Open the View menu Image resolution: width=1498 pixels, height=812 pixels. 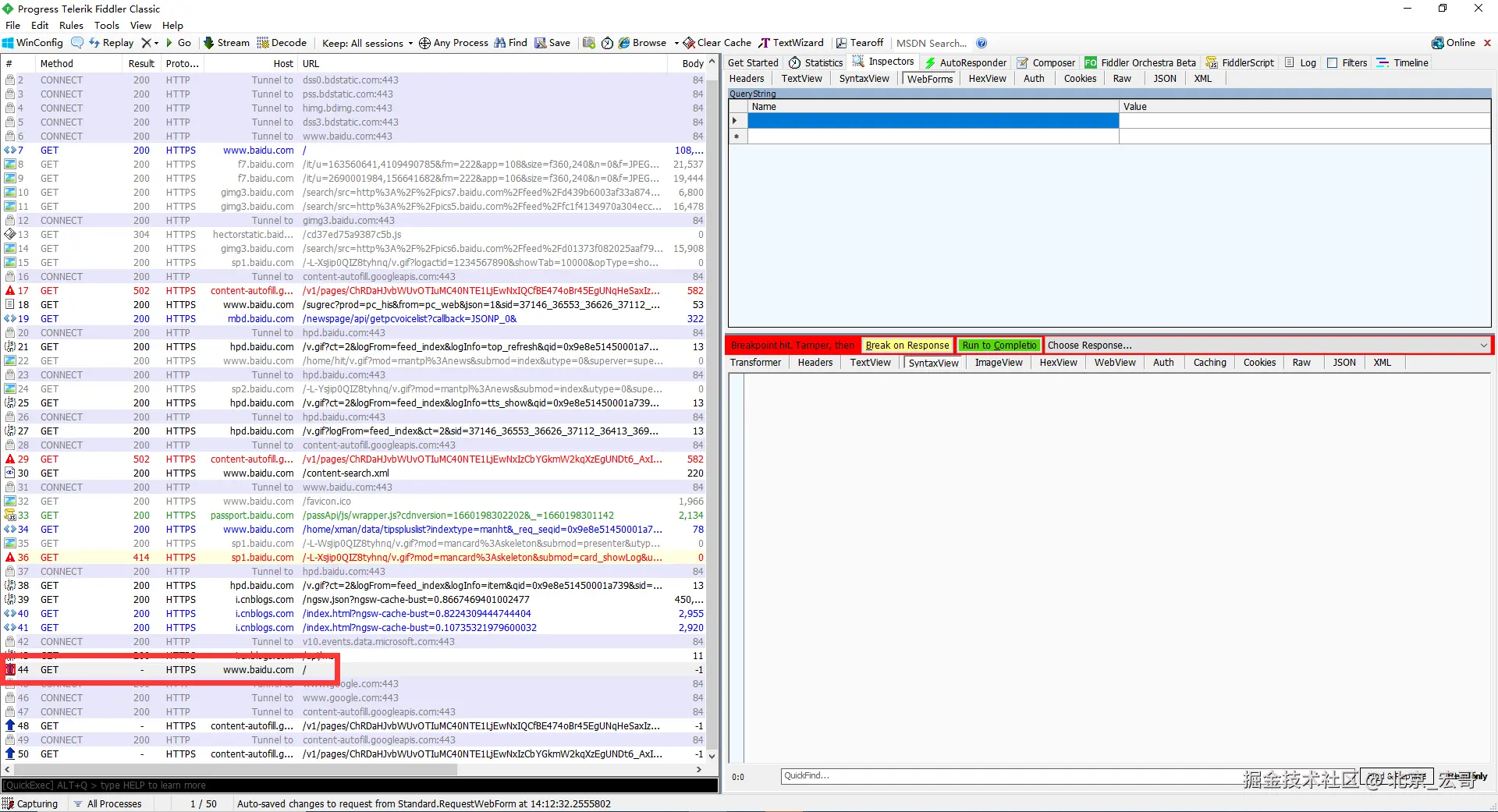(x=140, y=25)
